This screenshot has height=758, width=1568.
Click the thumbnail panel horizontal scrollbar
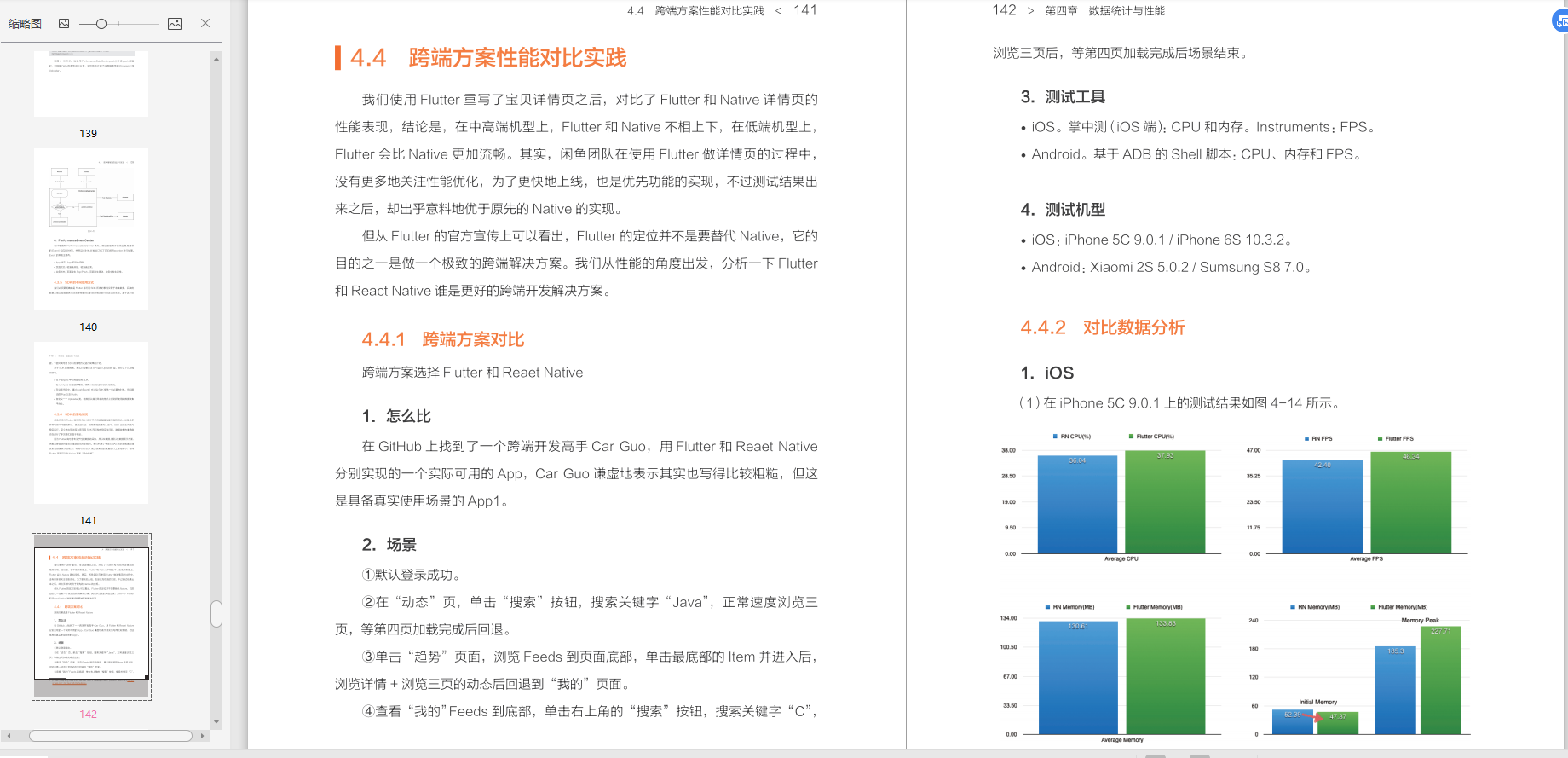click(111, 735)
